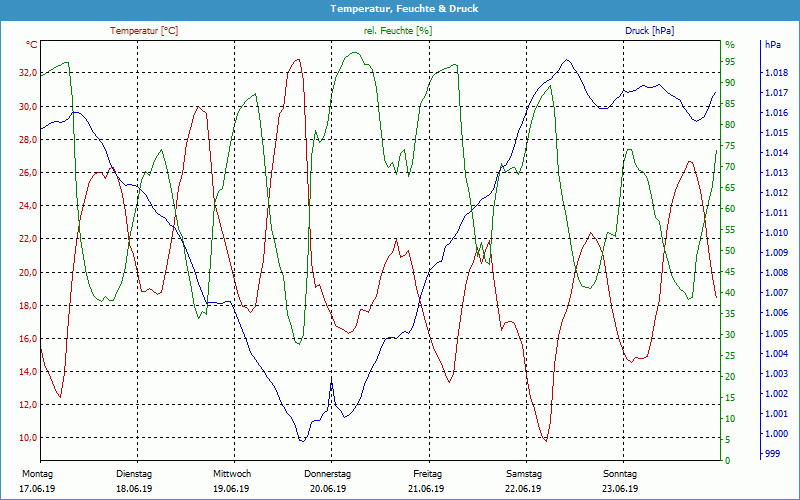Click the '75' humidity axis value
The image size is (800, 500).
730,146
